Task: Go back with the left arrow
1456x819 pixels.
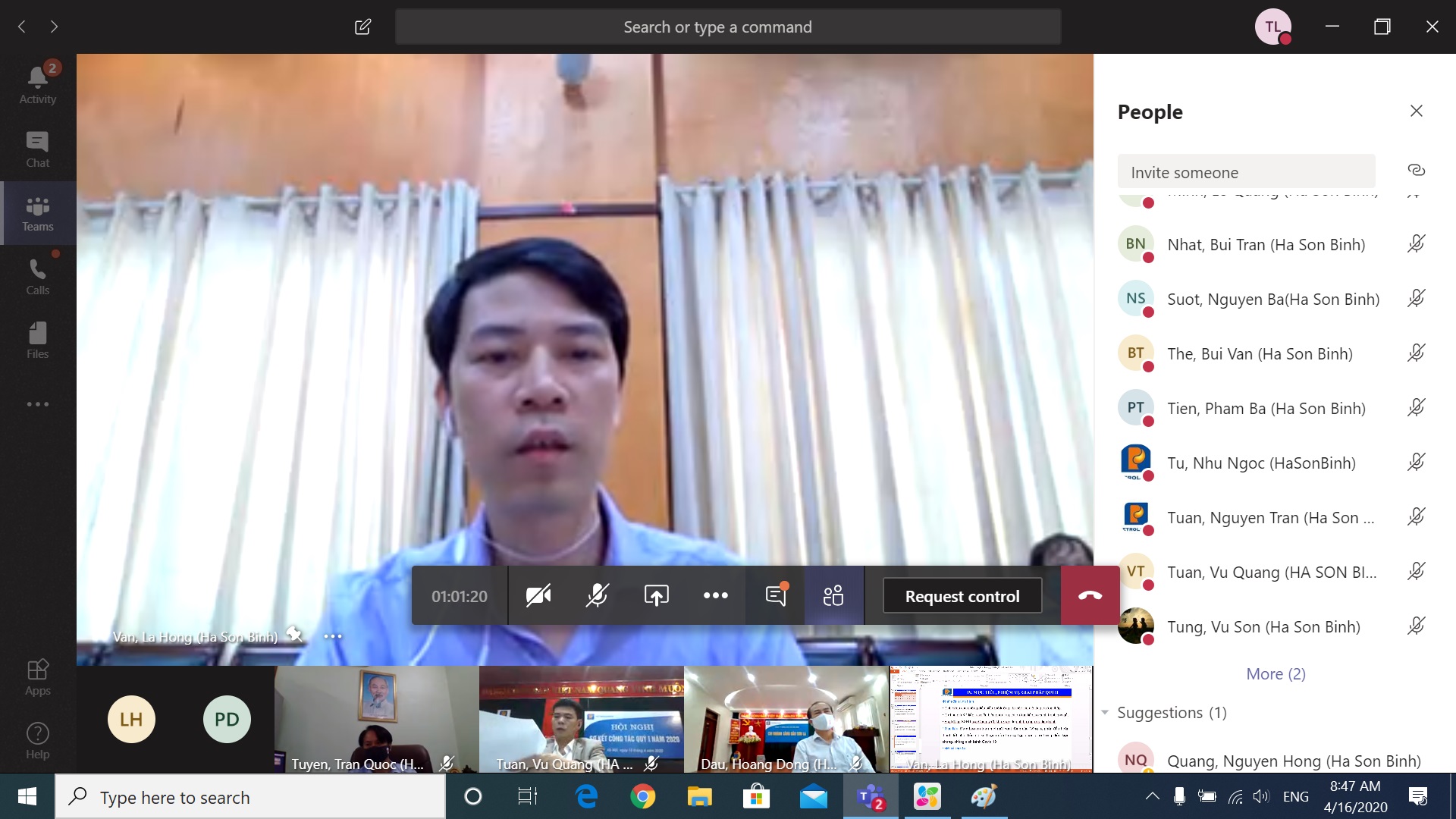Action: [22, 27]
